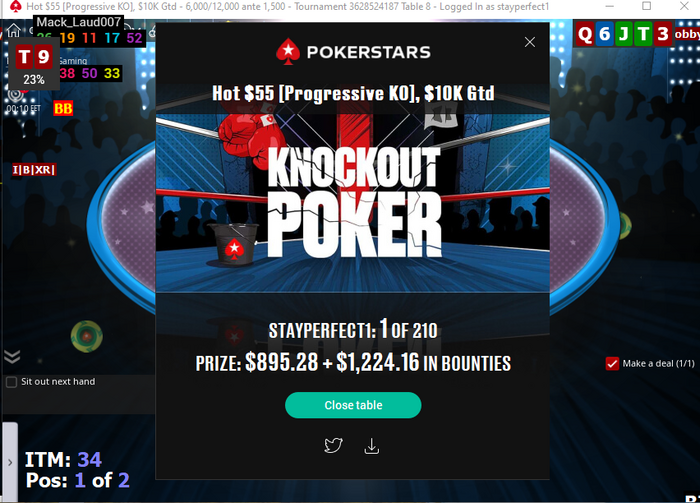Screen dimensions: 700x503
Task: Share the result via Twitter bird icon
Action: click(333, 445)
